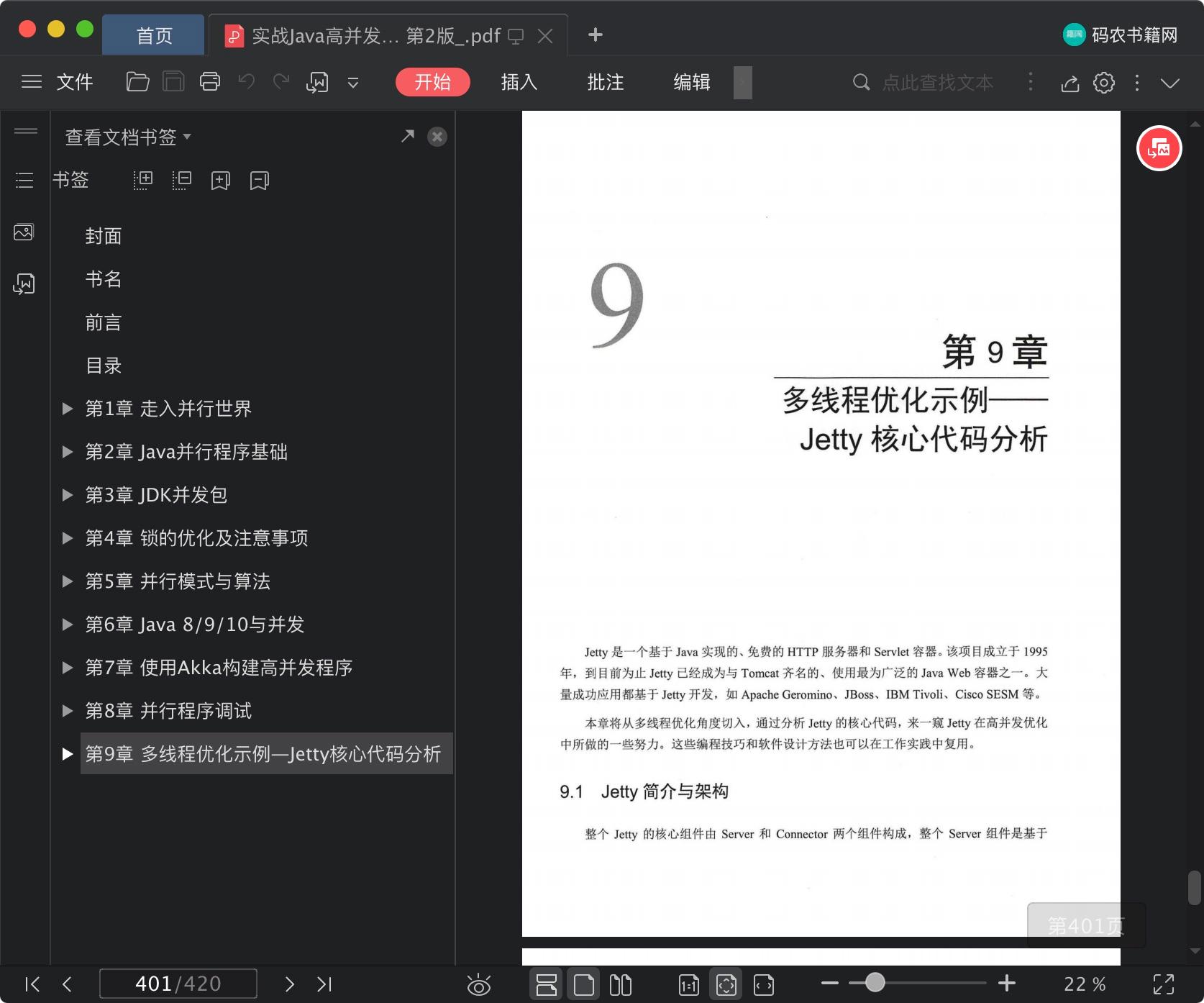Detach the bookmark panel with arrow icon
Image resolution: width=1204 pixels, height=1003 pixels.
tap(408, 136)
